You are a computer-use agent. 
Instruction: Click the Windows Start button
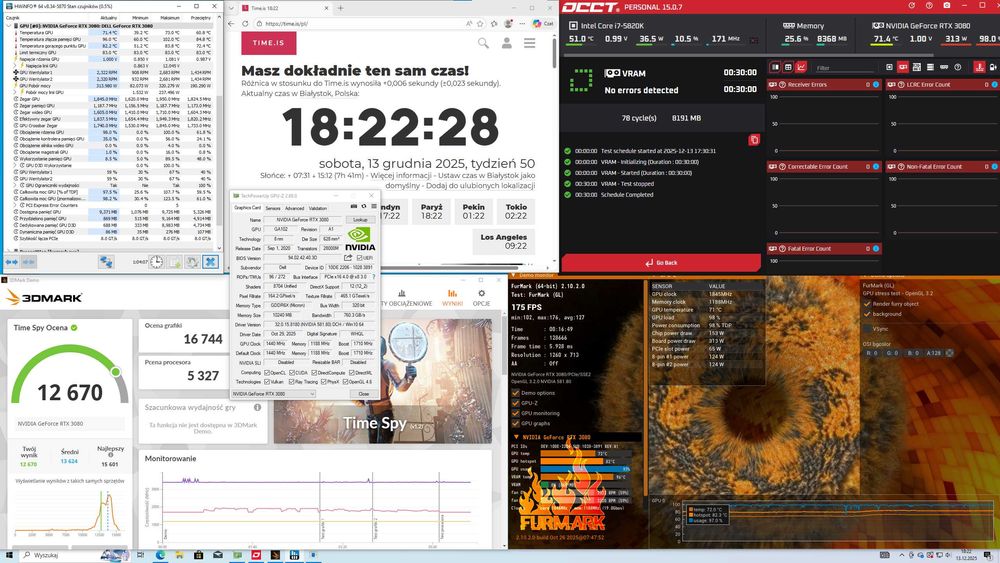9,555
